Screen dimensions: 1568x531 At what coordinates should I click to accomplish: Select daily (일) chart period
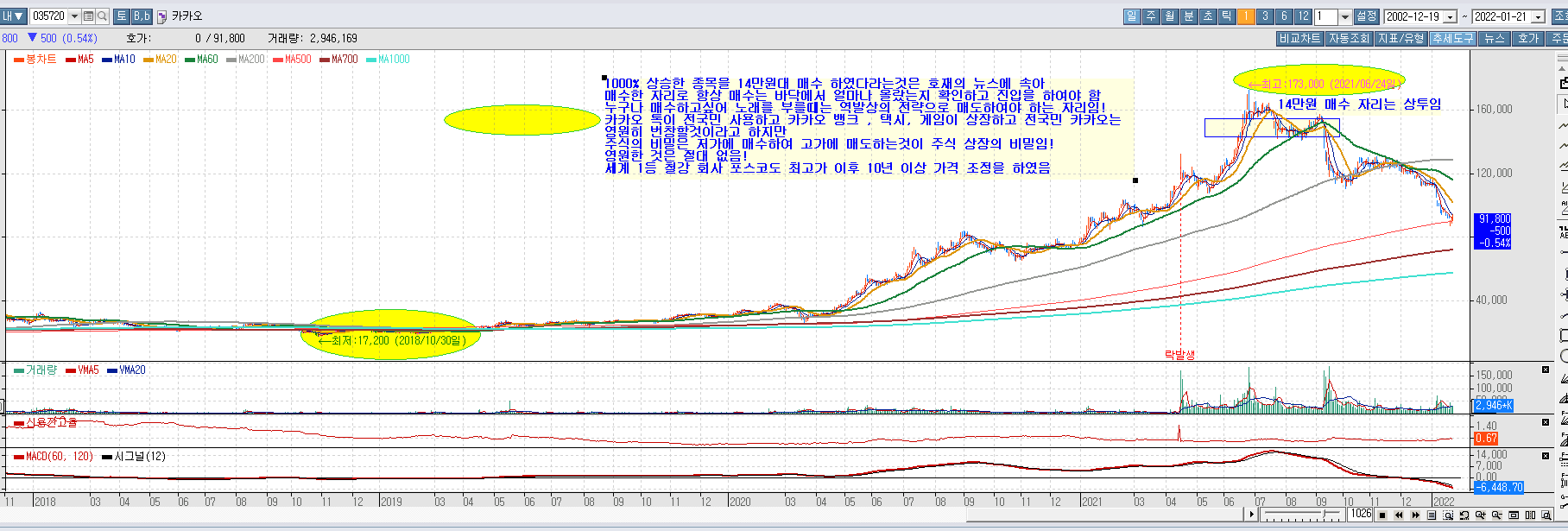1132,16
